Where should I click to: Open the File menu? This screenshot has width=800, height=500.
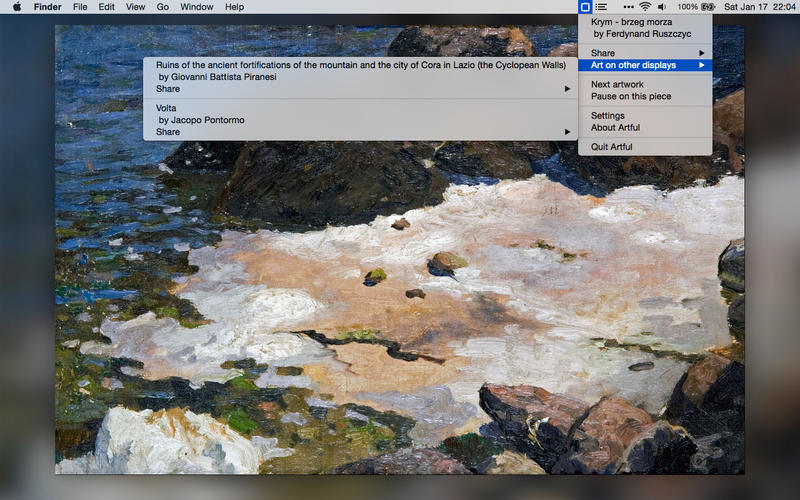[x=80, y=7]
